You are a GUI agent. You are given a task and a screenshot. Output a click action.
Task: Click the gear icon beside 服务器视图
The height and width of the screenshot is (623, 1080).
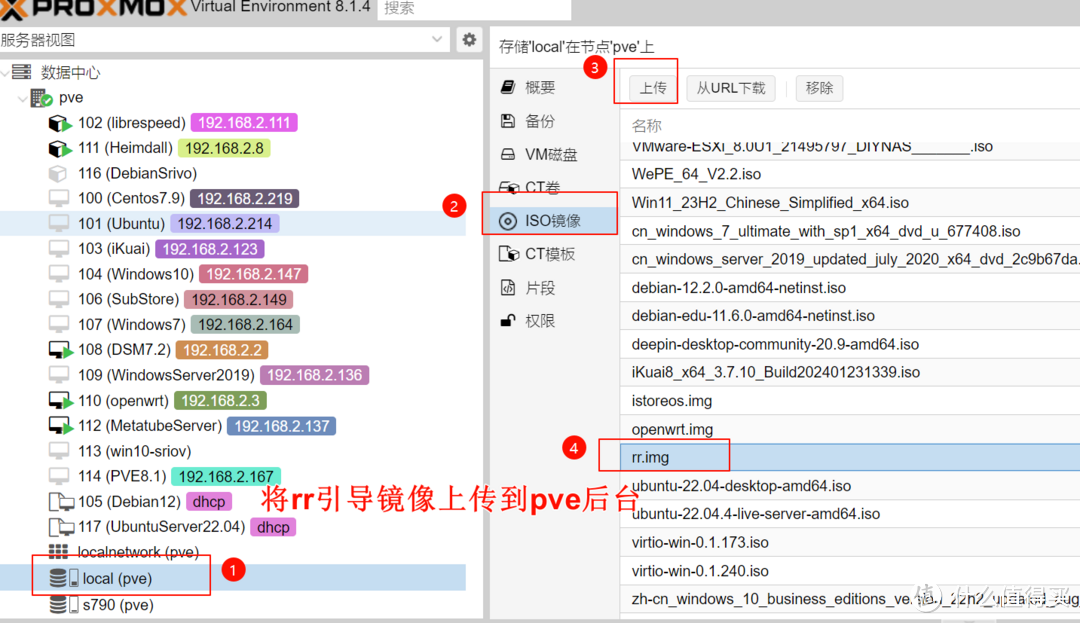[469, 39]
